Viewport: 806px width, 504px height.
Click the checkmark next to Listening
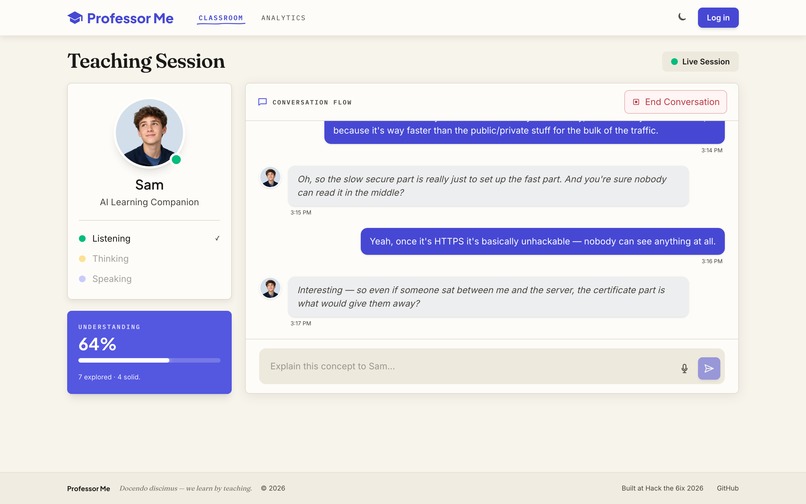(x=217, y=239)
